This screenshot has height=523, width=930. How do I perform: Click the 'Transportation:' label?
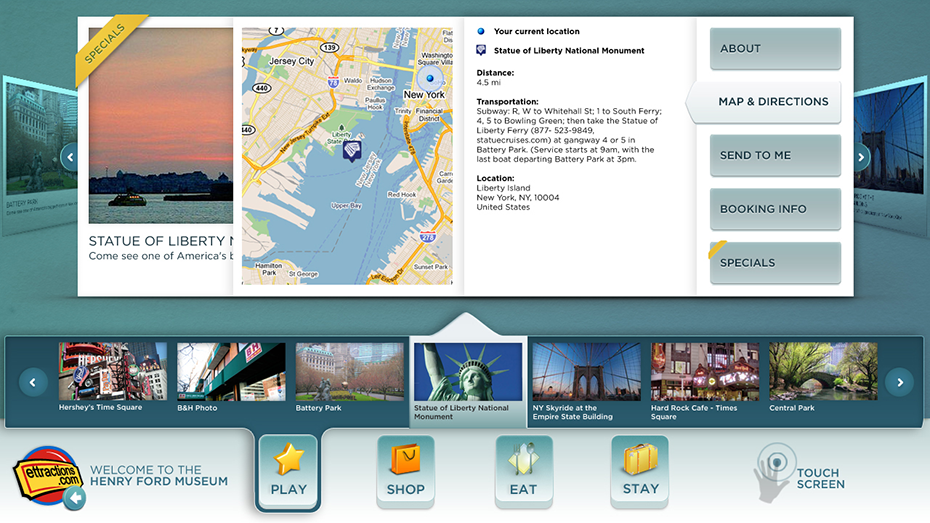[x=508, y=101]
